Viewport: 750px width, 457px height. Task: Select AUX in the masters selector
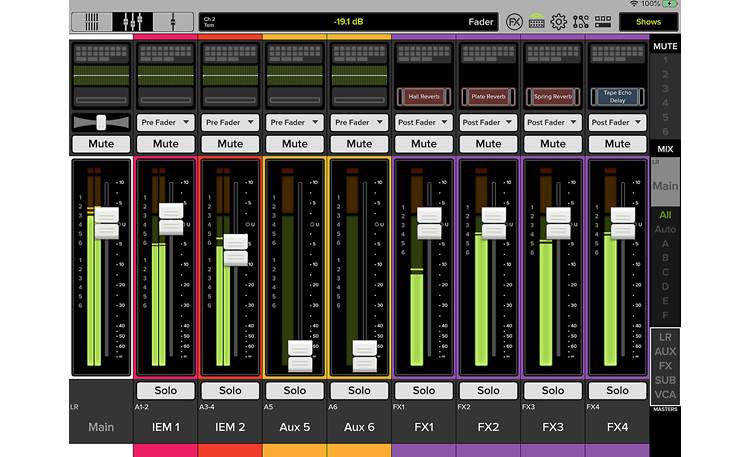tap(665, 351)
